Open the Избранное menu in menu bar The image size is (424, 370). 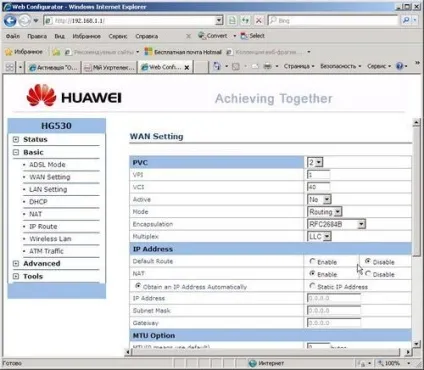click(87, 36)
